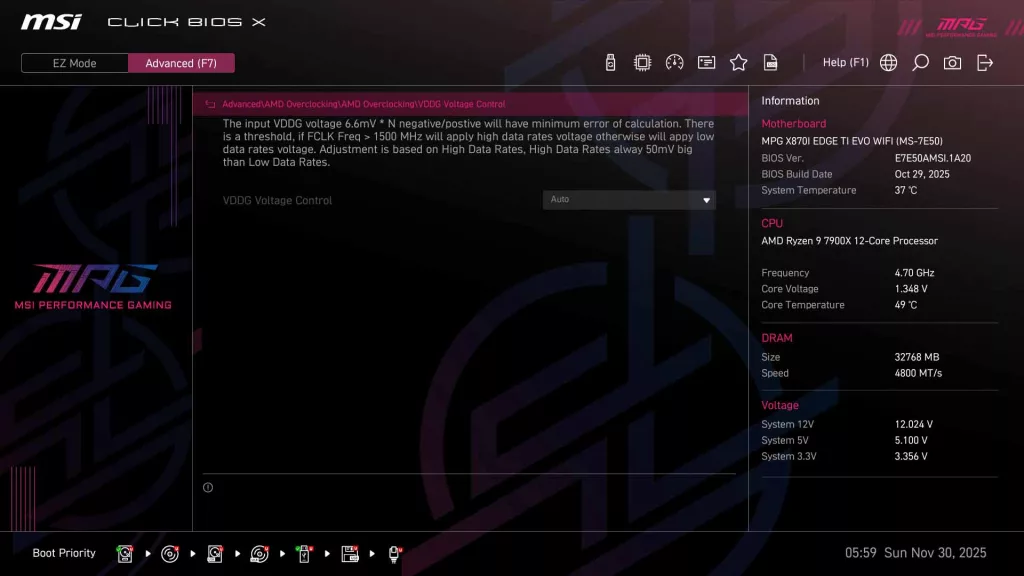Select the first hard drive in Boot Priority
Image resolution: width=1024 pixels, height=576 pixels.
tap(124, 553)
